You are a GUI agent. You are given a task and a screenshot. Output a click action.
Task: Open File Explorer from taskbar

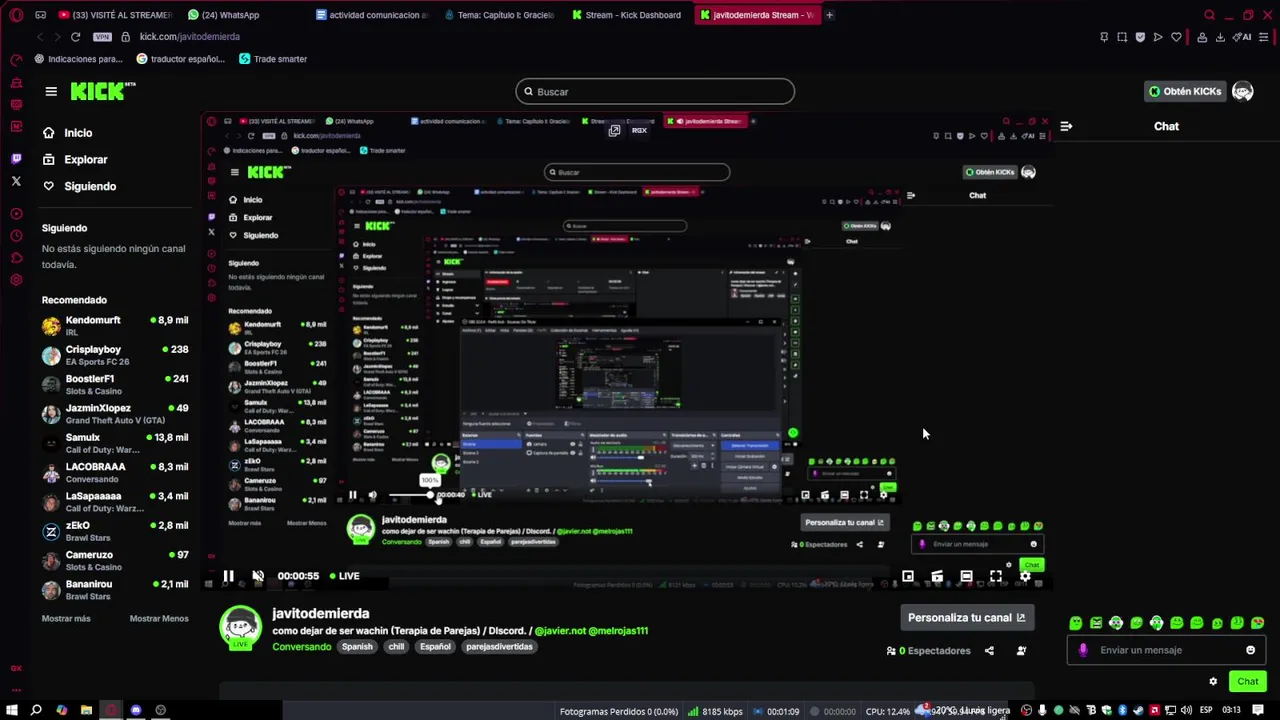point(86,711)
